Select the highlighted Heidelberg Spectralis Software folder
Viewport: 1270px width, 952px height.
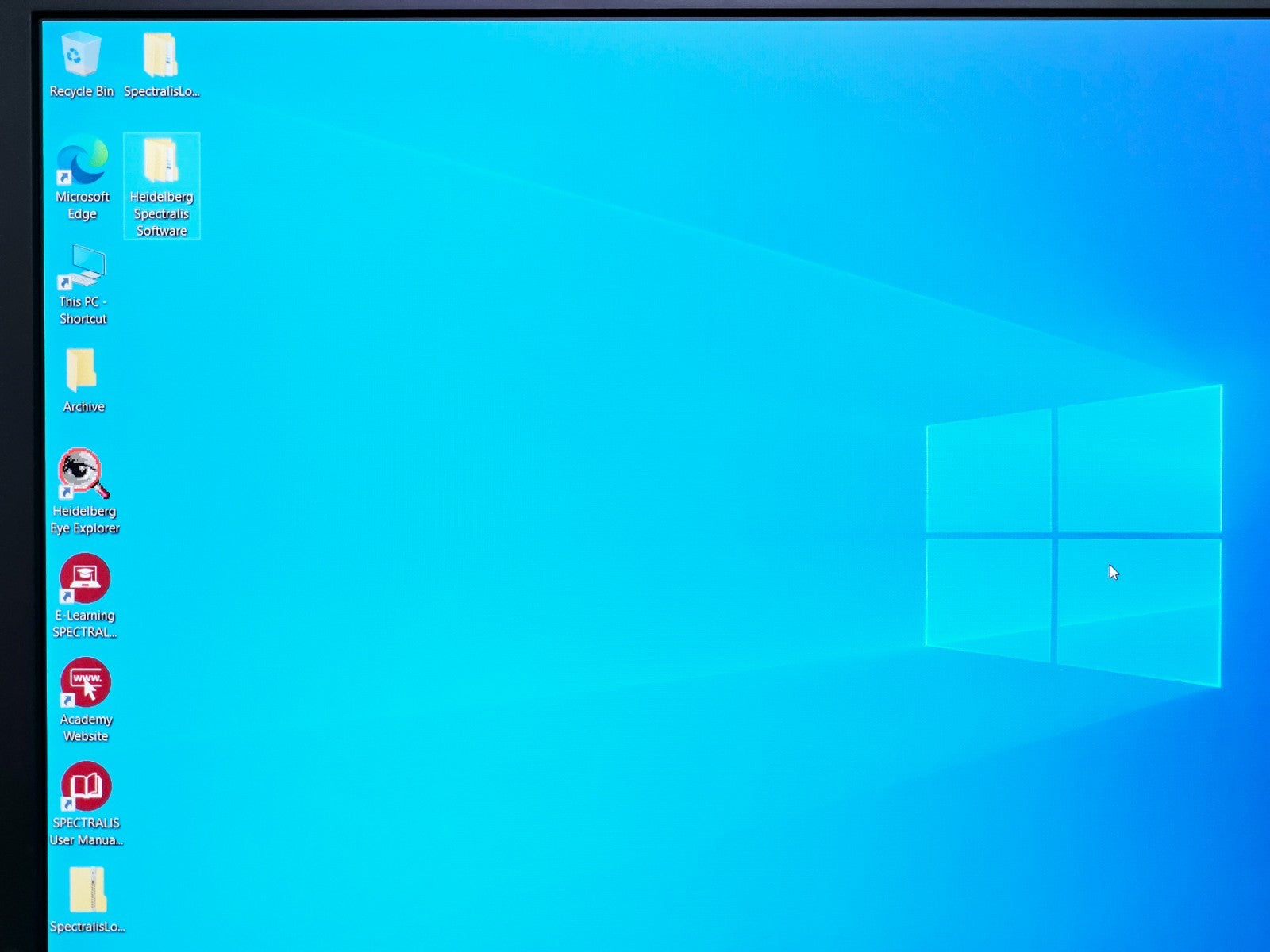pos(161,162)
